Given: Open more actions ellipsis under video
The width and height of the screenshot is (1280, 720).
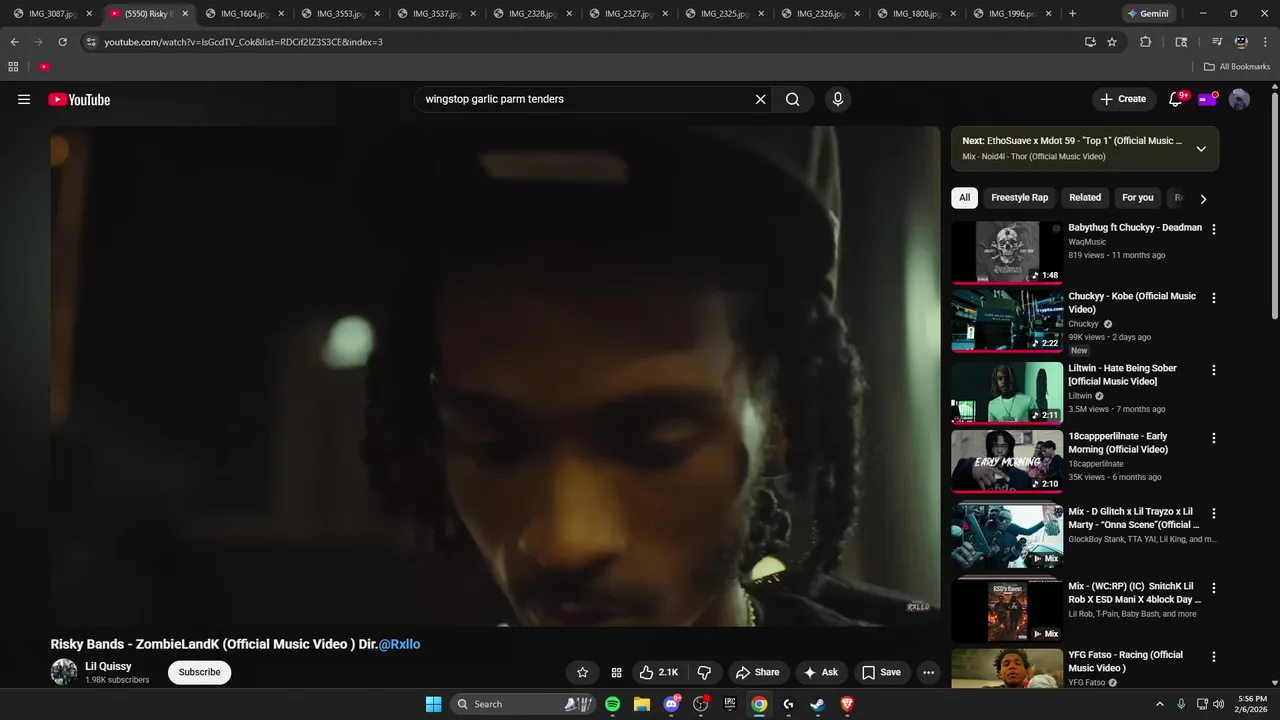Looking at the screenshot, I should tap(929, 672).
